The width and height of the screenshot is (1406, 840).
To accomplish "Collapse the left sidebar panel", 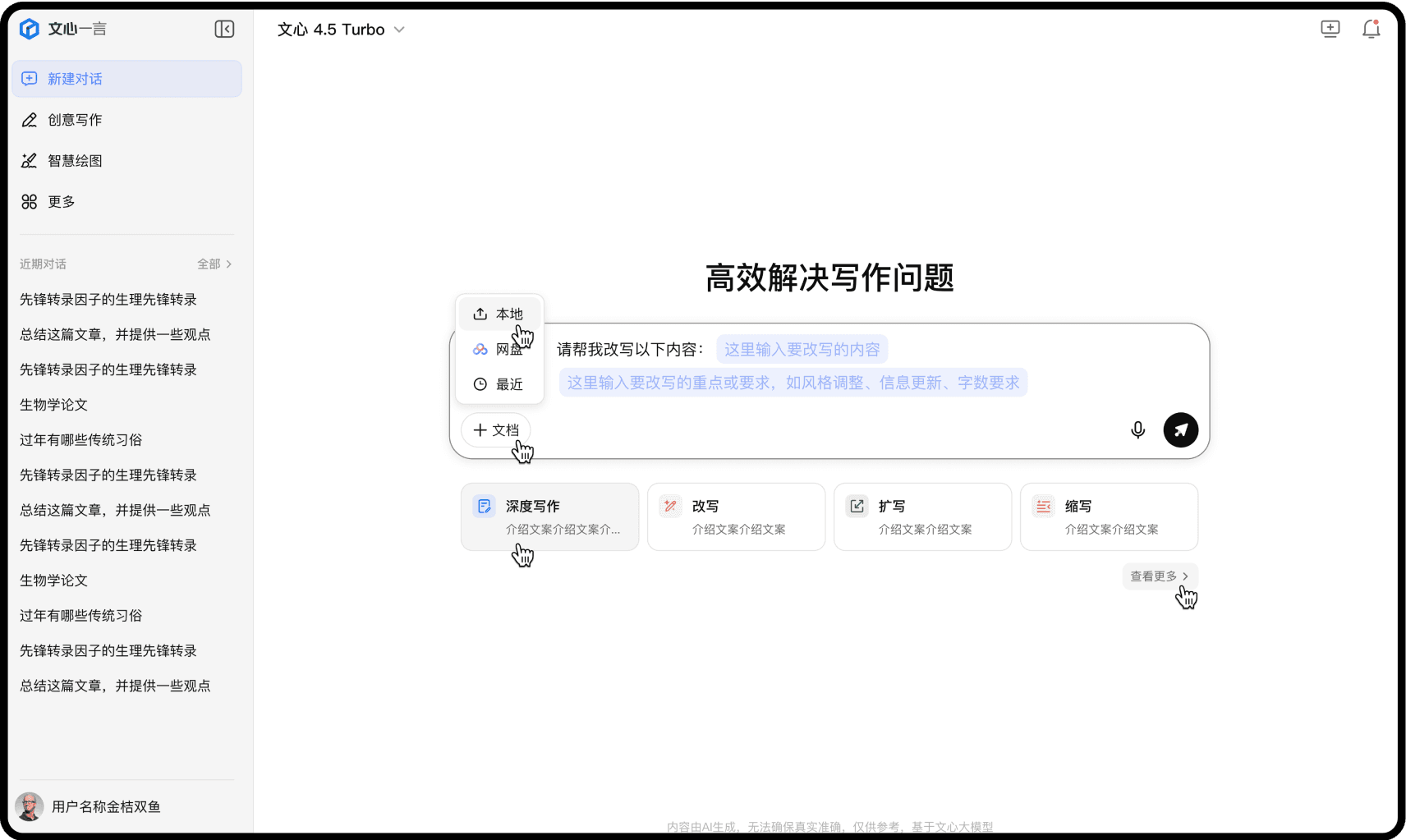I will tap(224, 29).
